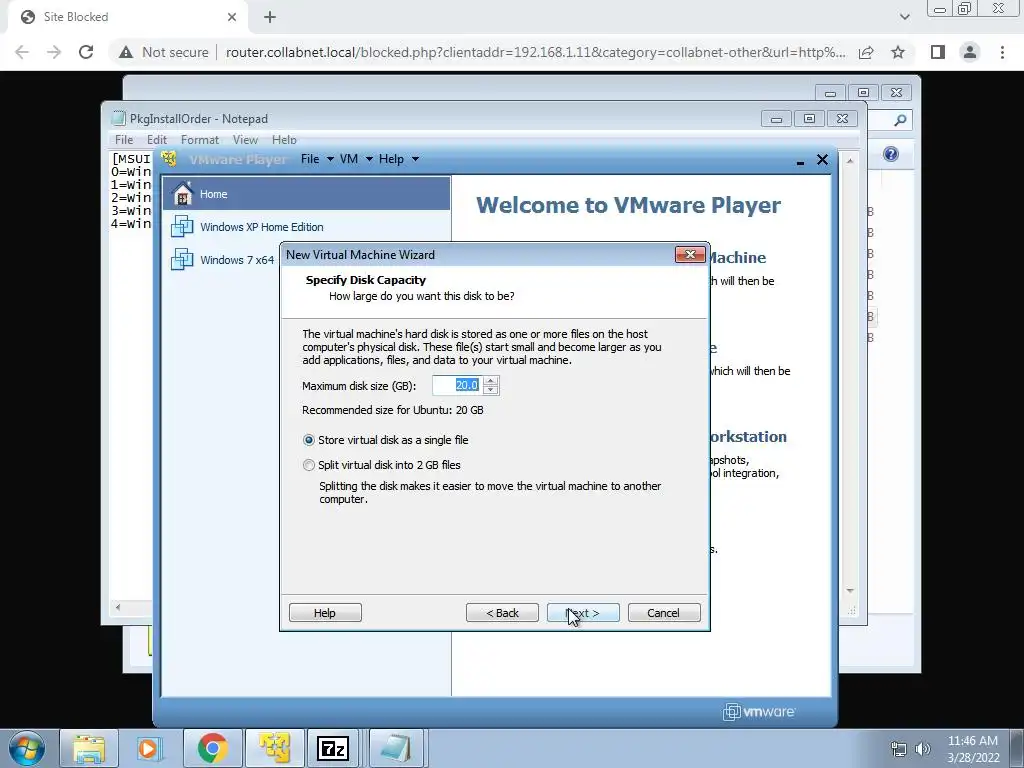Viewport: 1024px width, 768px height.
Task: Open the VMware Player Help menu
Action: click(398, 159)
